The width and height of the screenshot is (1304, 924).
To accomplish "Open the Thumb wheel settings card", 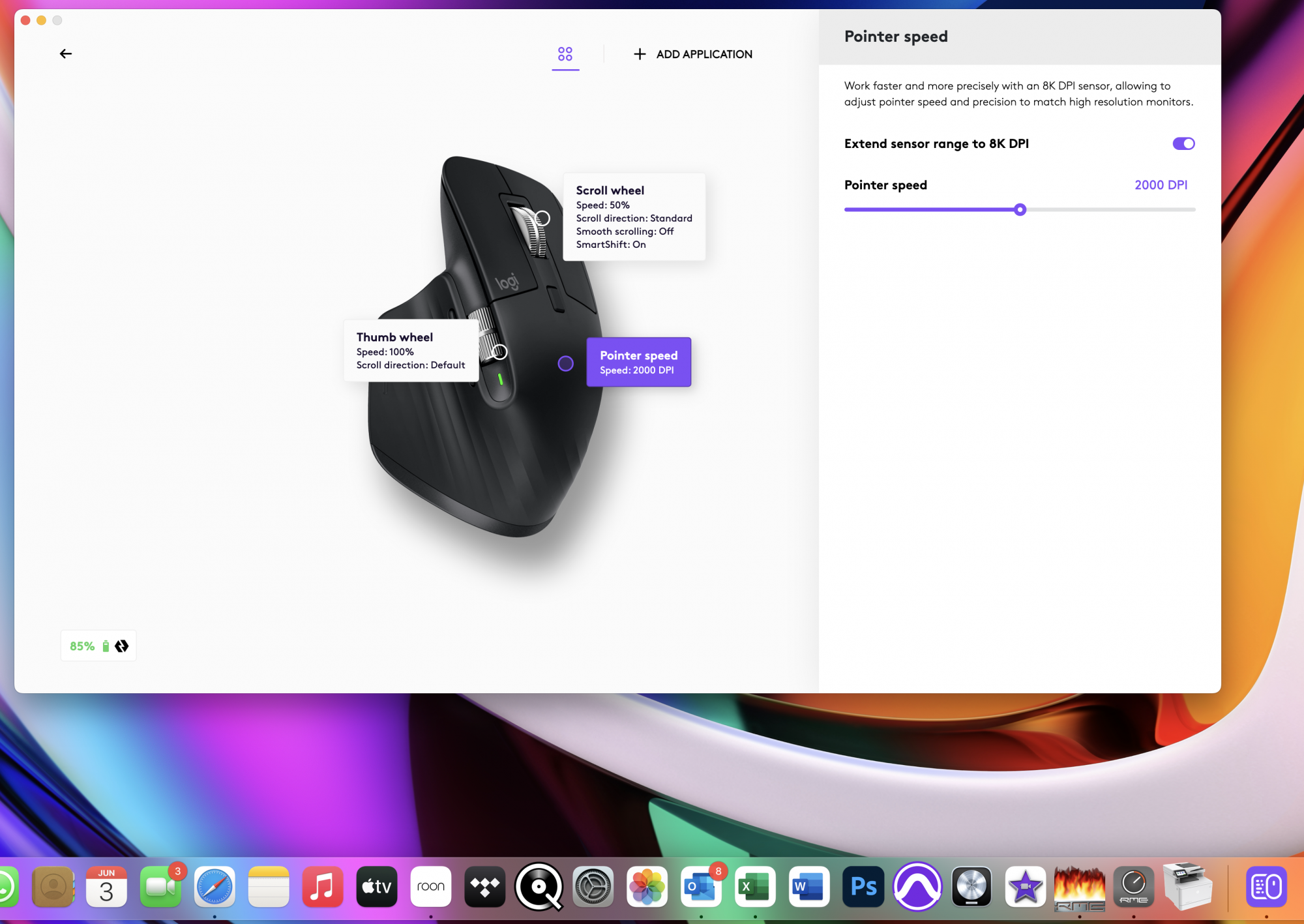I will (411, 351).
